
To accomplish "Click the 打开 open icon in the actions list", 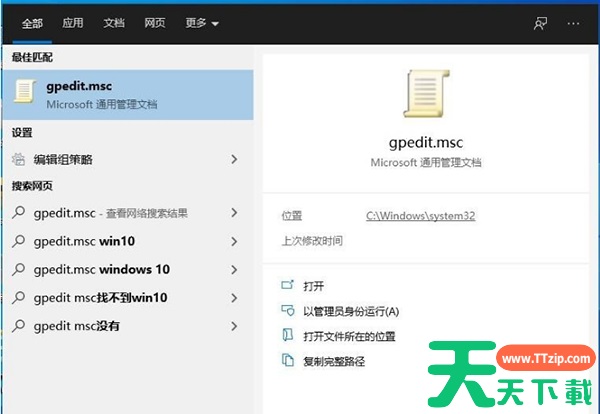I will tap(288, 285).
